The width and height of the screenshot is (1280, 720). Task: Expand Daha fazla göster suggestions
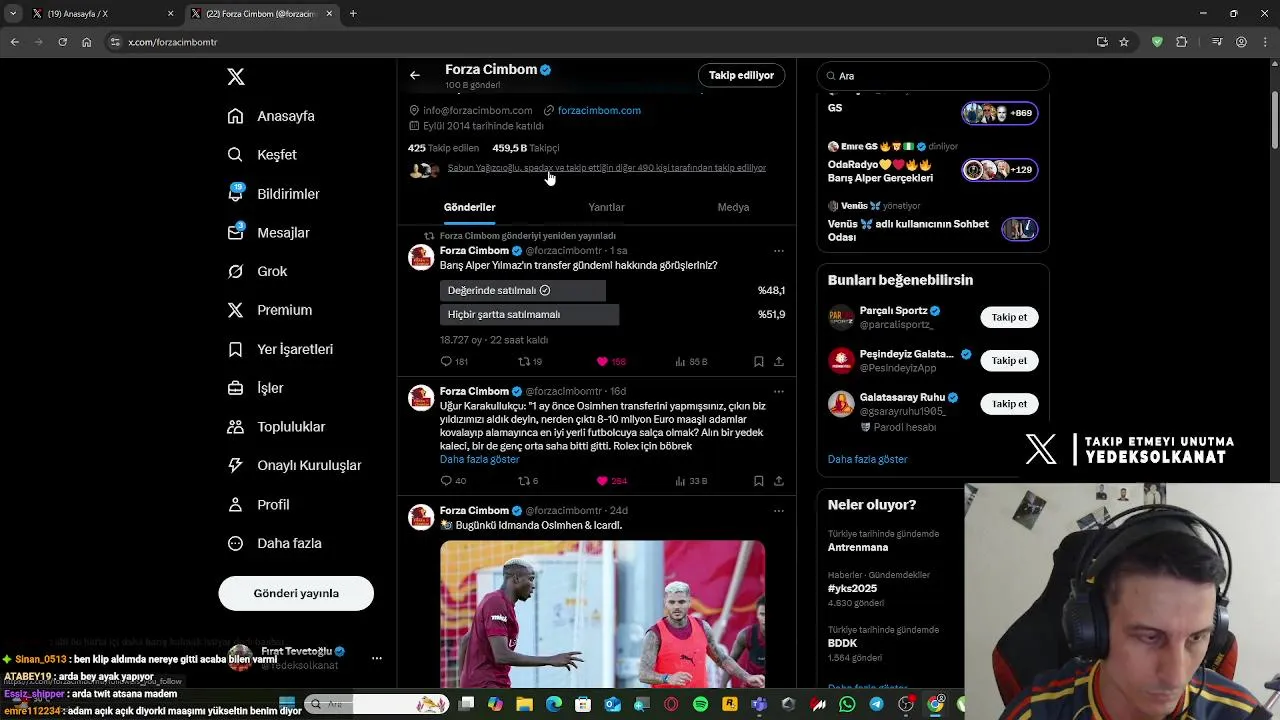pos(868,459)
